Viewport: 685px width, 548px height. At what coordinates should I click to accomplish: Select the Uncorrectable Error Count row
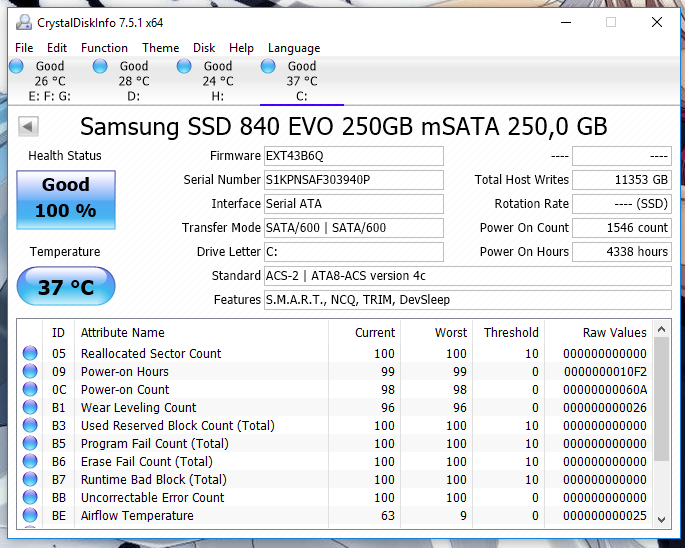(x=335, y=497)
